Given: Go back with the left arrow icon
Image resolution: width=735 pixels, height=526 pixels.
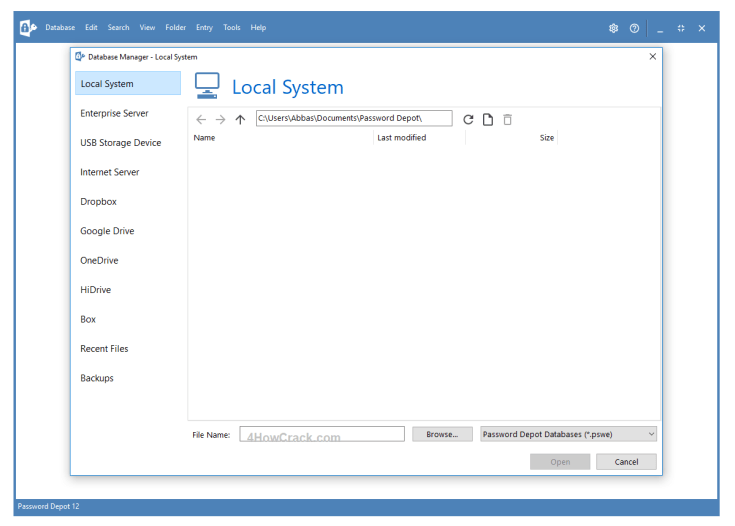Looking at the screenshot, I should [201, 120].
